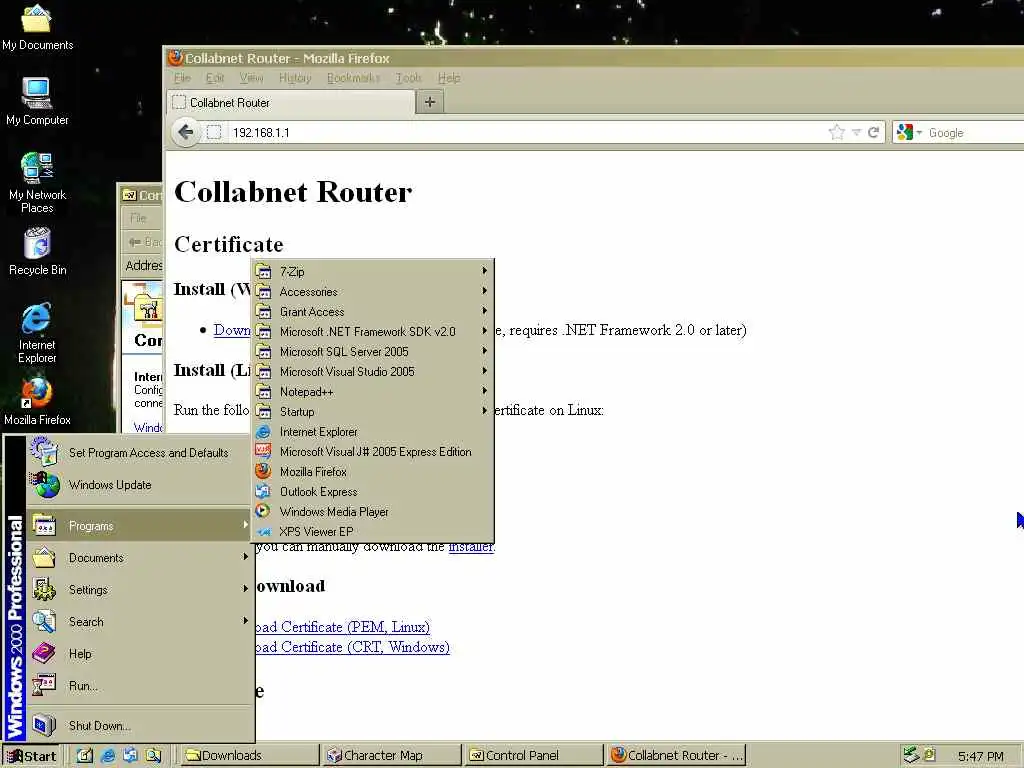Viewport: 1024px width, 768px height.
Task: Click the reload button in the address bar
Action: click(x=873, y=133)
